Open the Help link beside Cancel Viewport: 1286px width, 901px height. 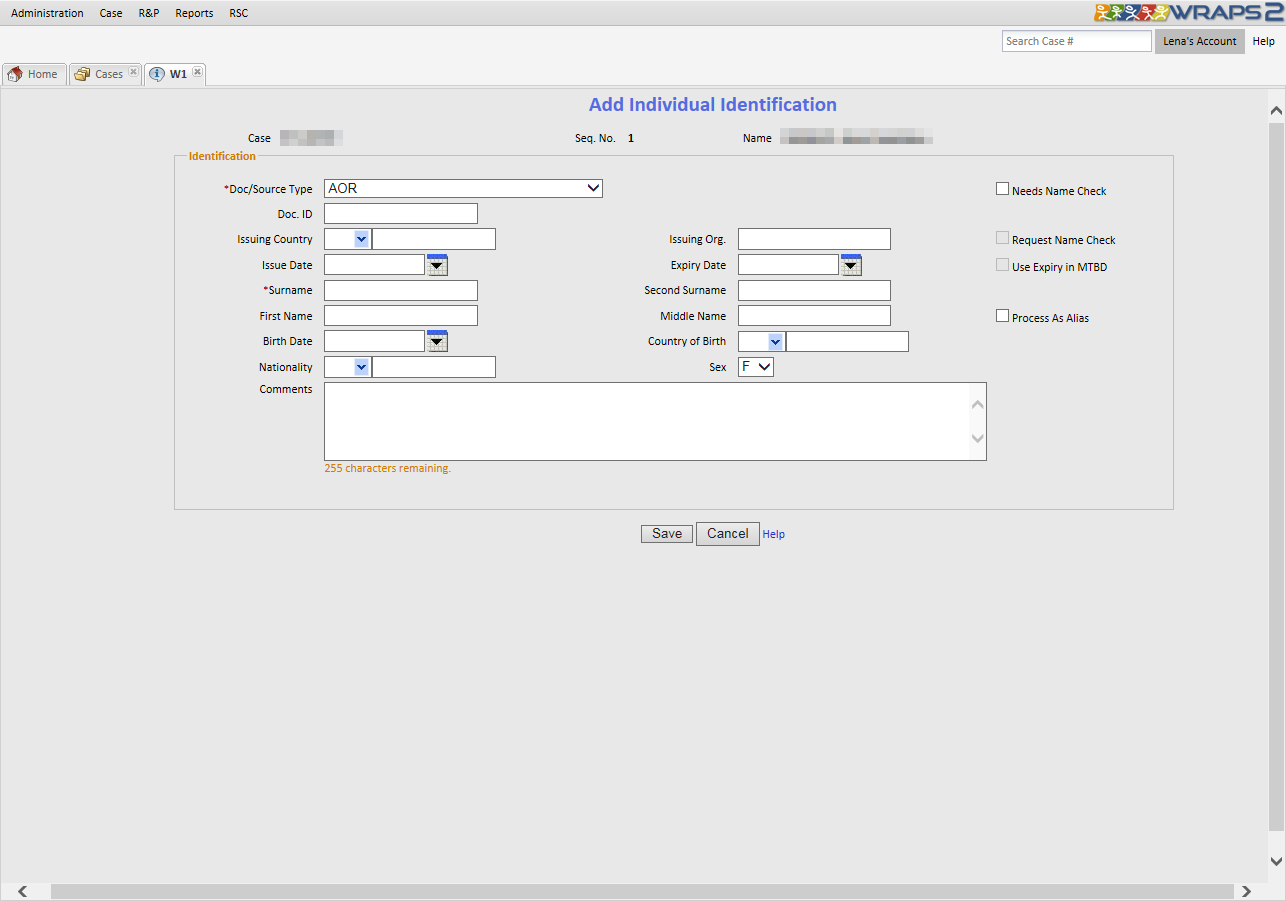(774, 534)
